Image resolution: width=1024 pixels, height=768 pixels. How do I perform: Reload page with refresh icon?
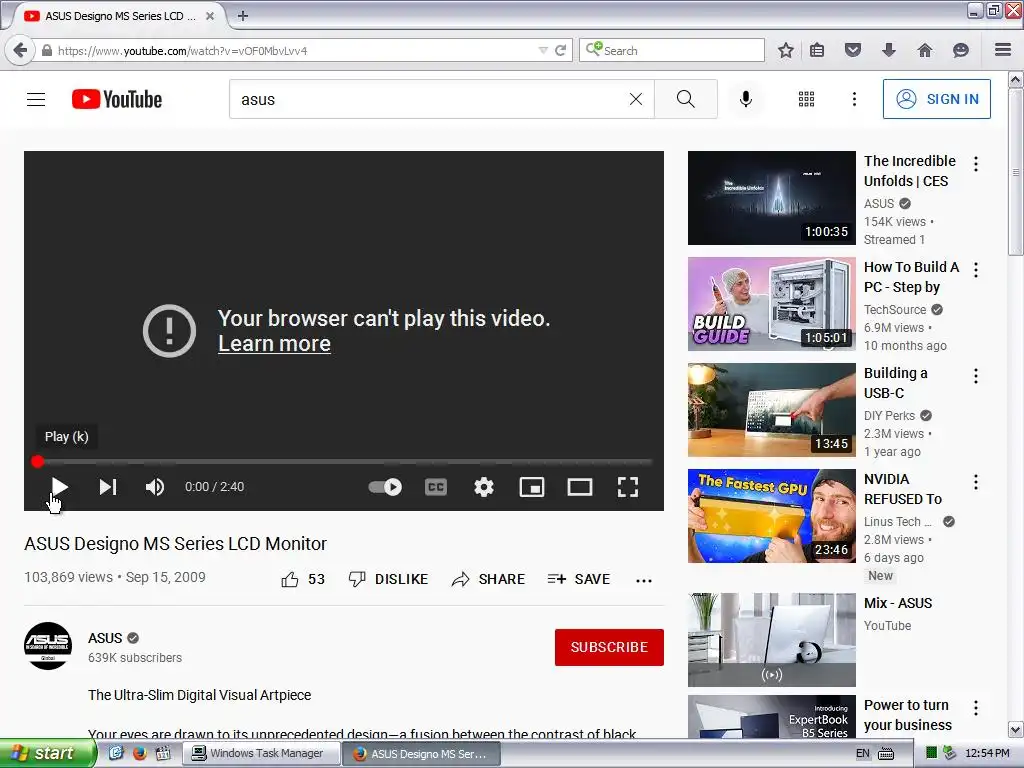point(560,50)
